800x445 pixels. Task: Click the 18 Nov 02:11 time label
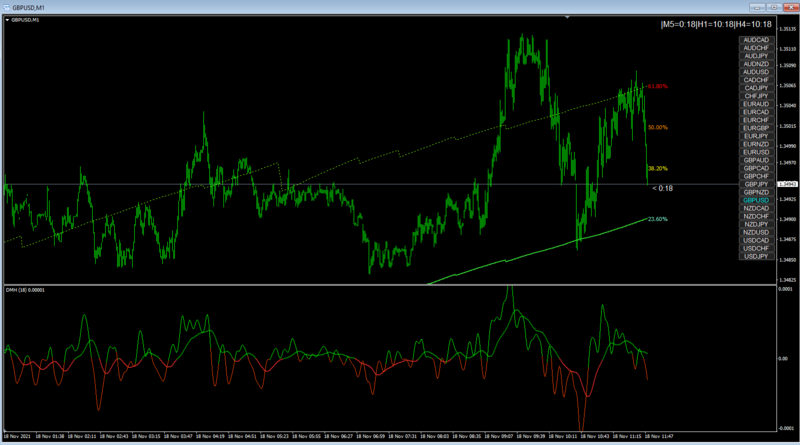82,436
